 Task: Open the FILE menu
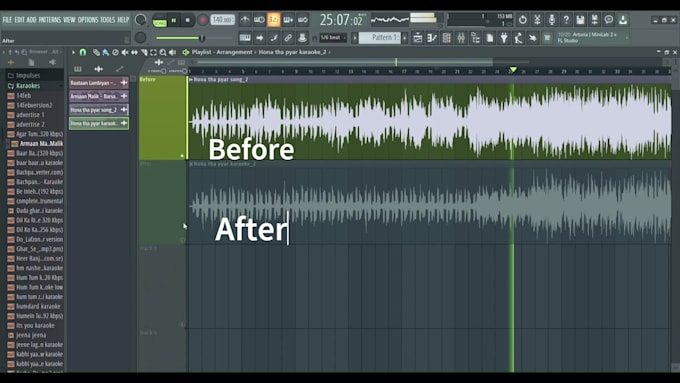[x=7, y=20]
